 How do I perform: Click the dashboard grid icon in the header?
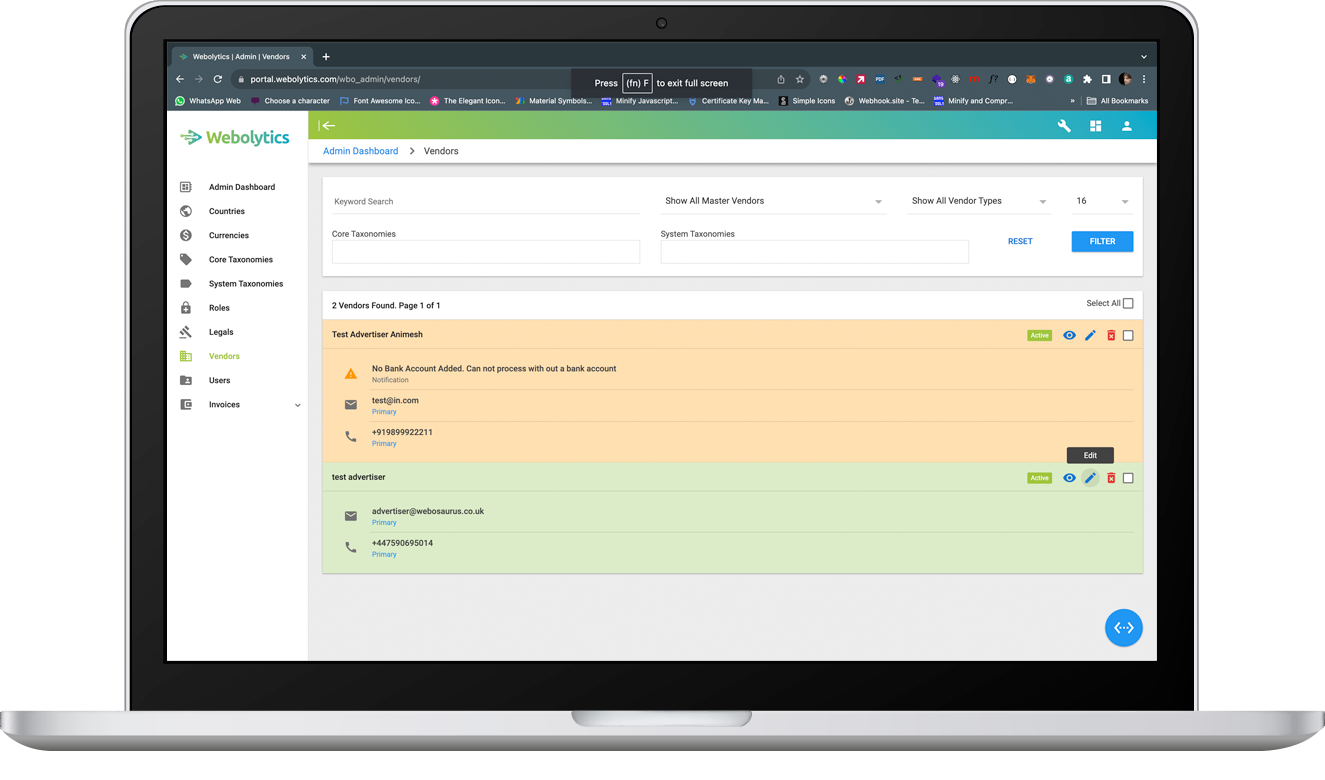pyautogui.click(x=1095, y=126)
